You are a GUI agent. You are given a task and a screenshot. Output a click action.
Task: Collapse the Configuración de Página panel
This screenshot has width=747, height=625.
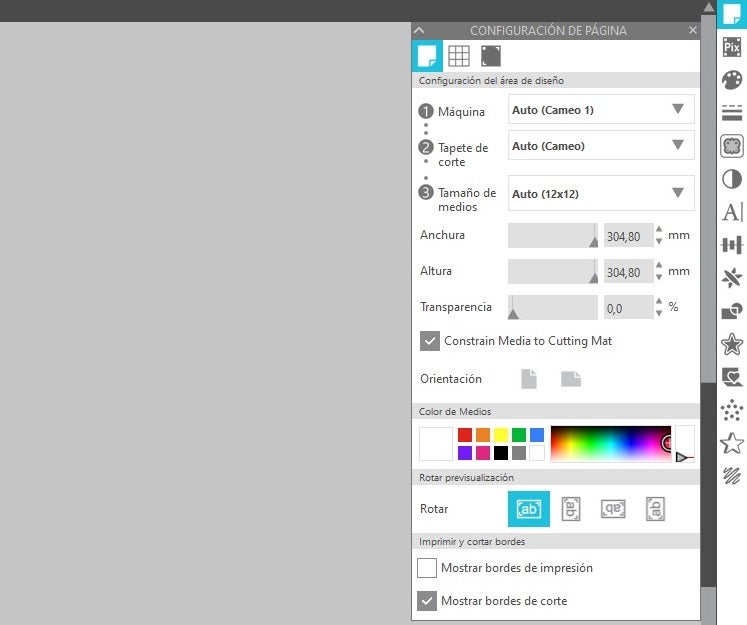[420, 31]
